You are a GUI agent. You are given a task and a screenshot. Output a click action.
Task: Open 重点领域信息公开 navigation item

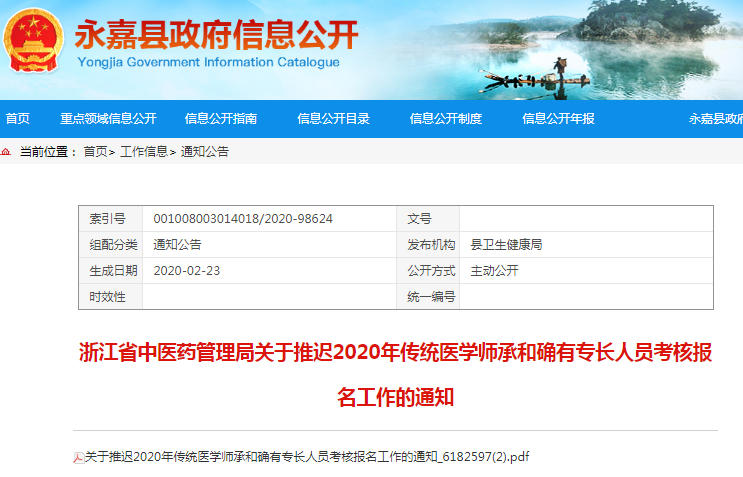[108, 119]
